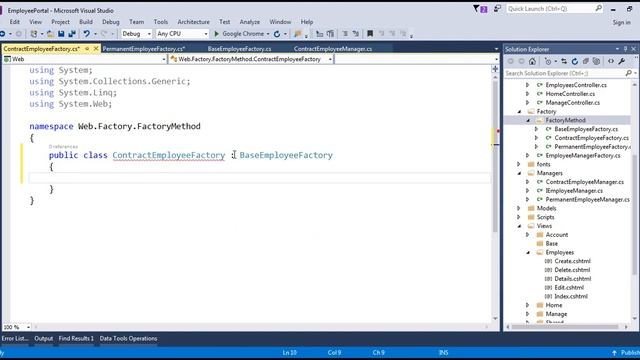Click the Save All icon
The height and width of the screenshot is (360, 640).
[72, 34]
